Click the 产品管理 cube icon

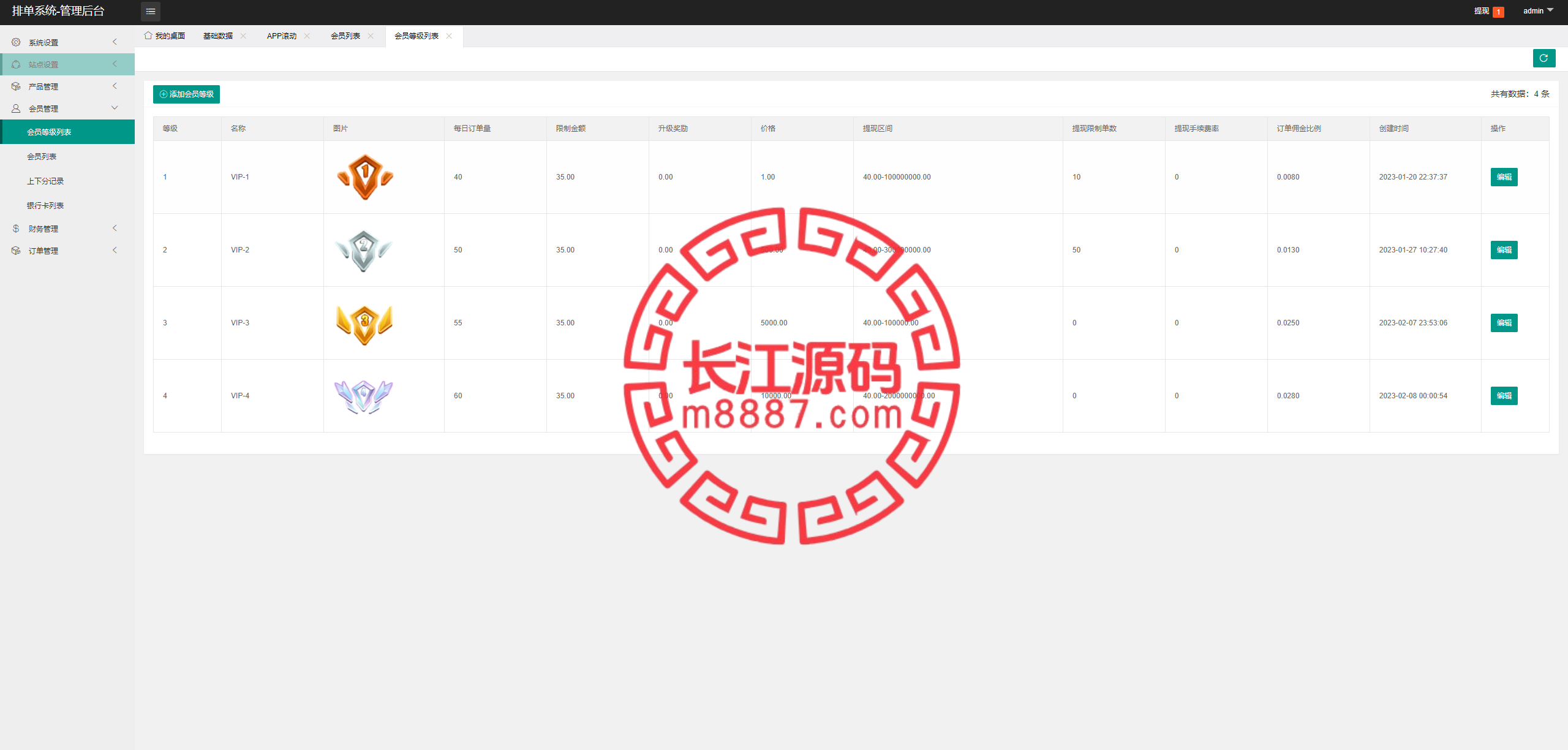(16, 86)
